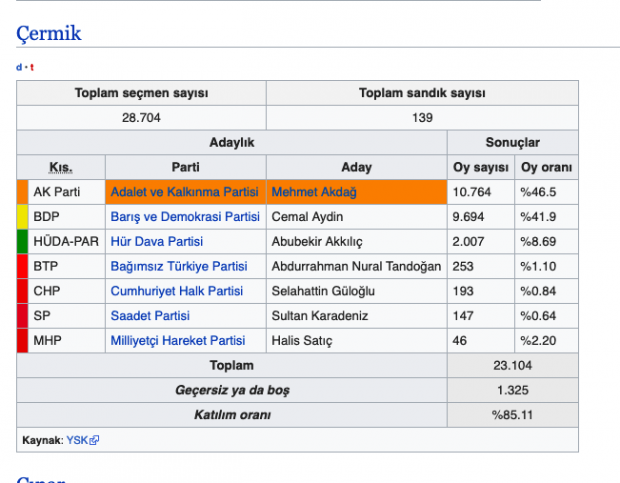Open the YSK source link

pyautogui.click(x=77, y=440)
